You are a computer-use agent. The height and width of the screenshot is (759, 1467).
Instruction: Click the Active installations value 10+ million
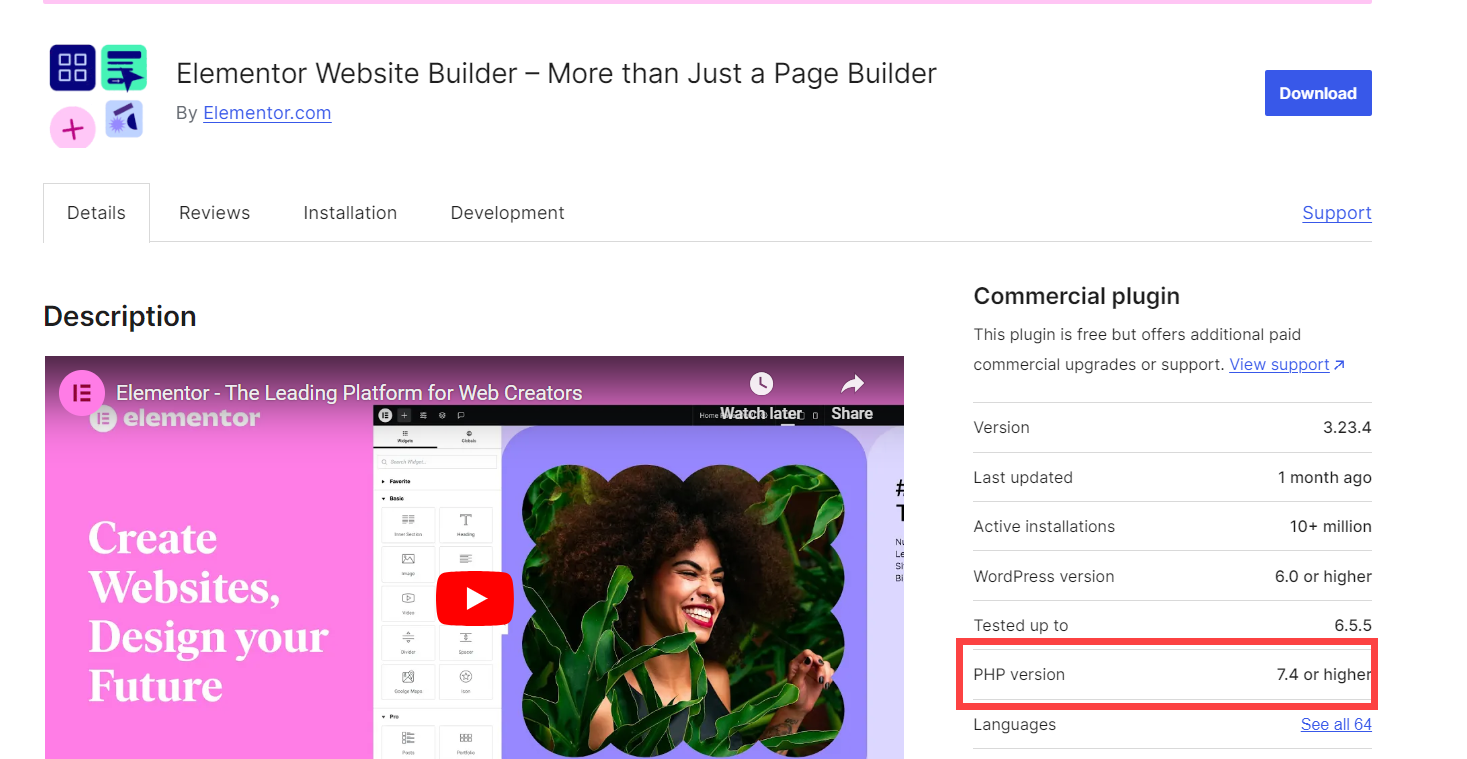coord(1330,527)
